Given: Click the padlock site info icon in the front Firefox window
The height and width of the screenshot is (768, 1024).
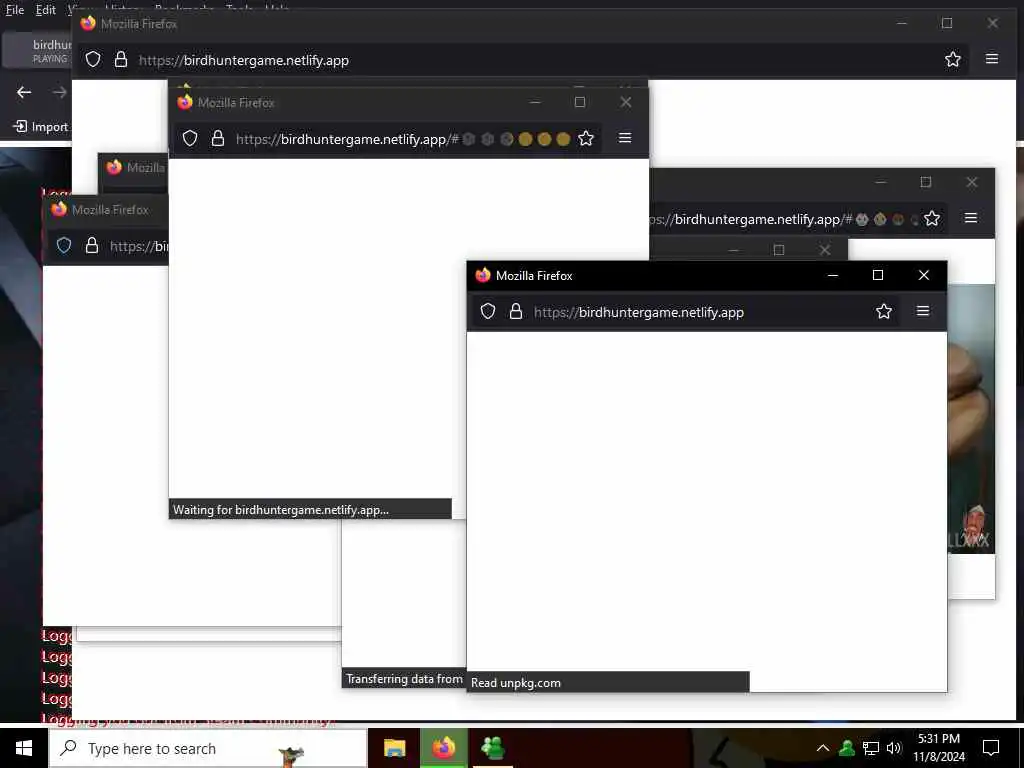Looking at the screenshot, I should [516, 312].
